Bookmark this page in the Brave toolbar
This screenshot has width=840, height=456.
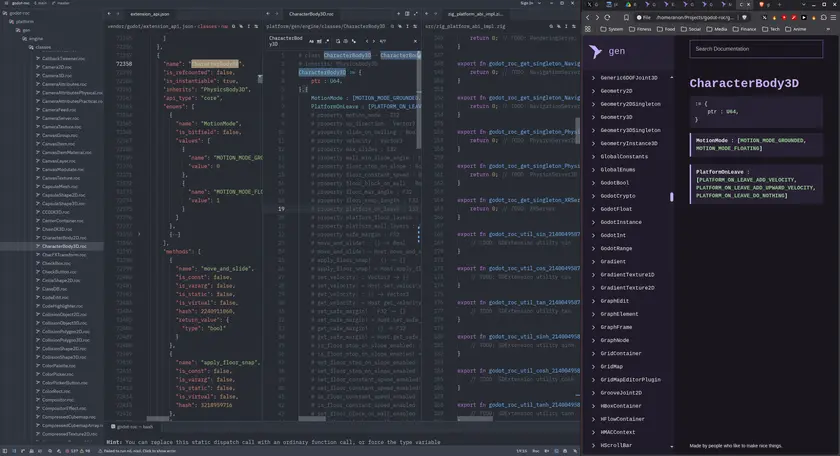[626, 17]
